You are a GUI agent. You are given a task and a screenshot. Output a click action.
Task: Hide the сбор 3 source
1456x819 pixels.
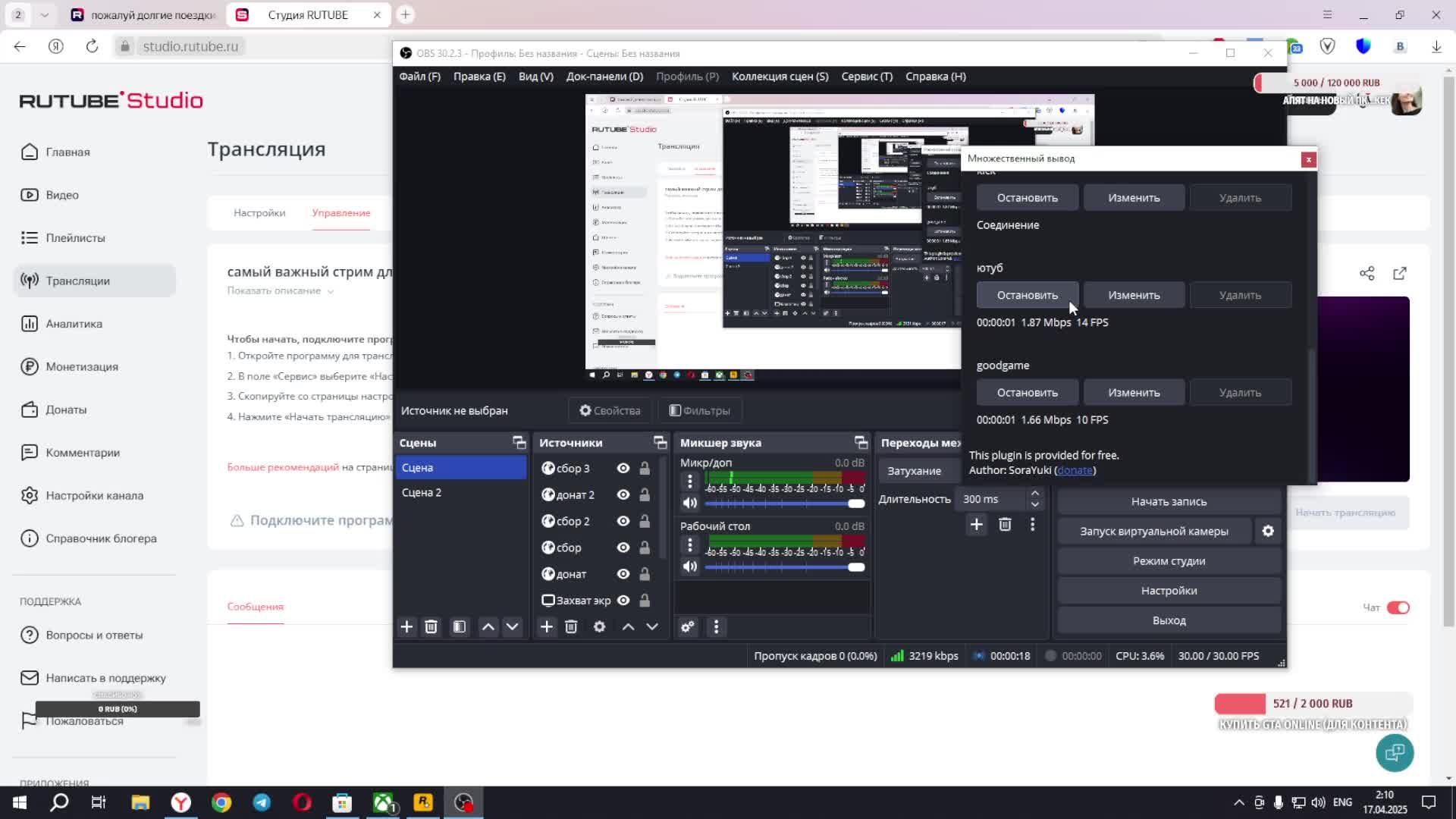coord(623,468)
